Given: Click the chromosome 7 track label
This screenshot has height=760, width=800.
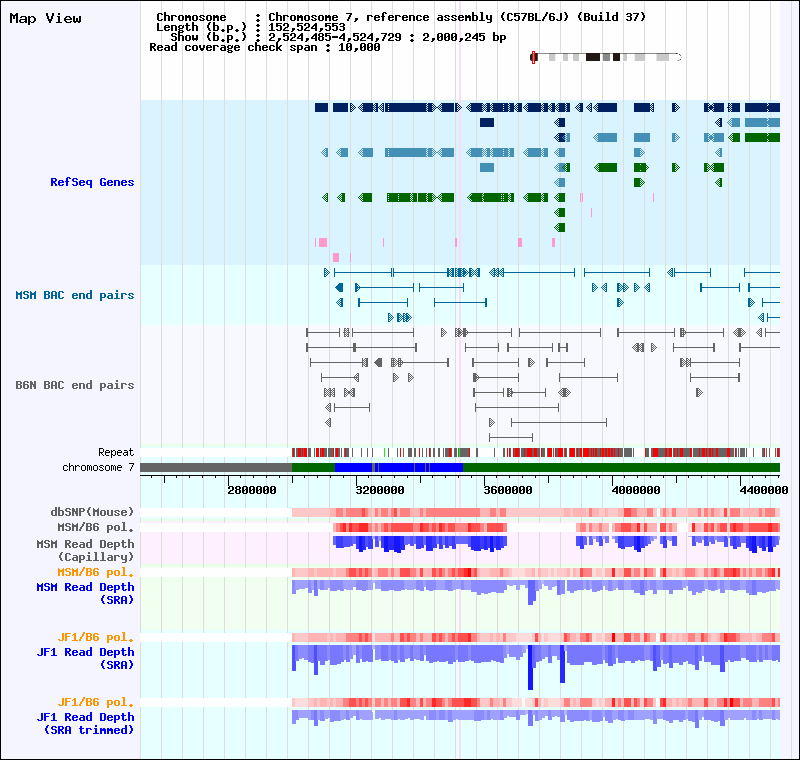Looking at the screenshot, I should [x=98, y=467].
